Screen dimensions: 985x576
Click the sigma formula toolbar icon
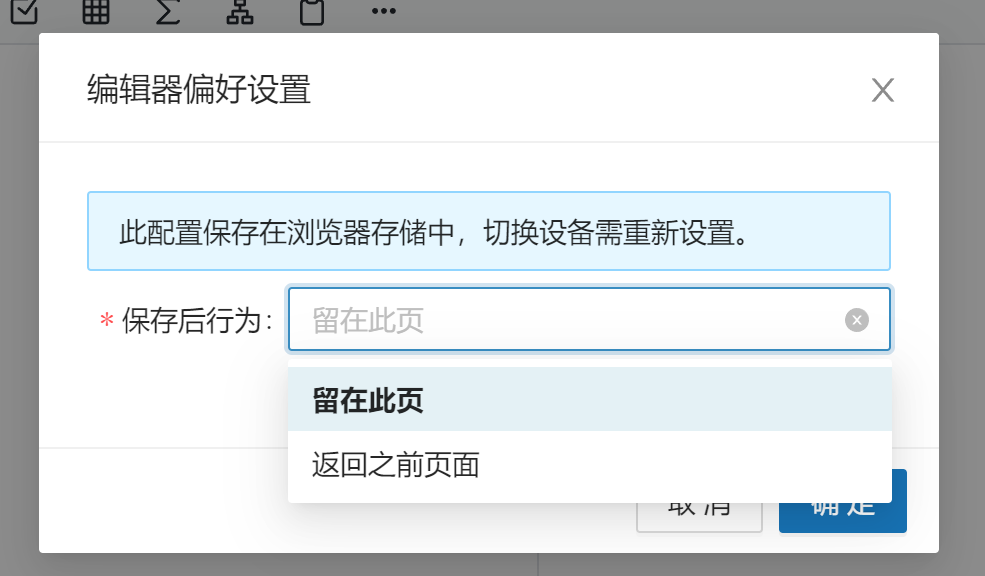(x=168, y=11)
